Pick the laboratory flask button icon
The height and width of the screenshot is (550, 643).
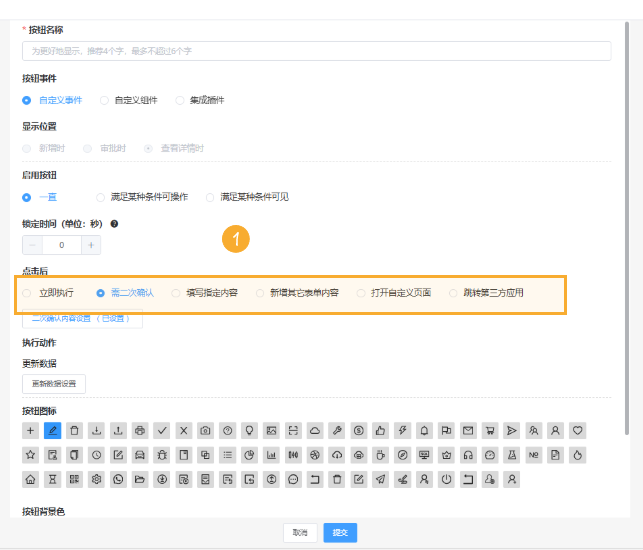[512, 455]
